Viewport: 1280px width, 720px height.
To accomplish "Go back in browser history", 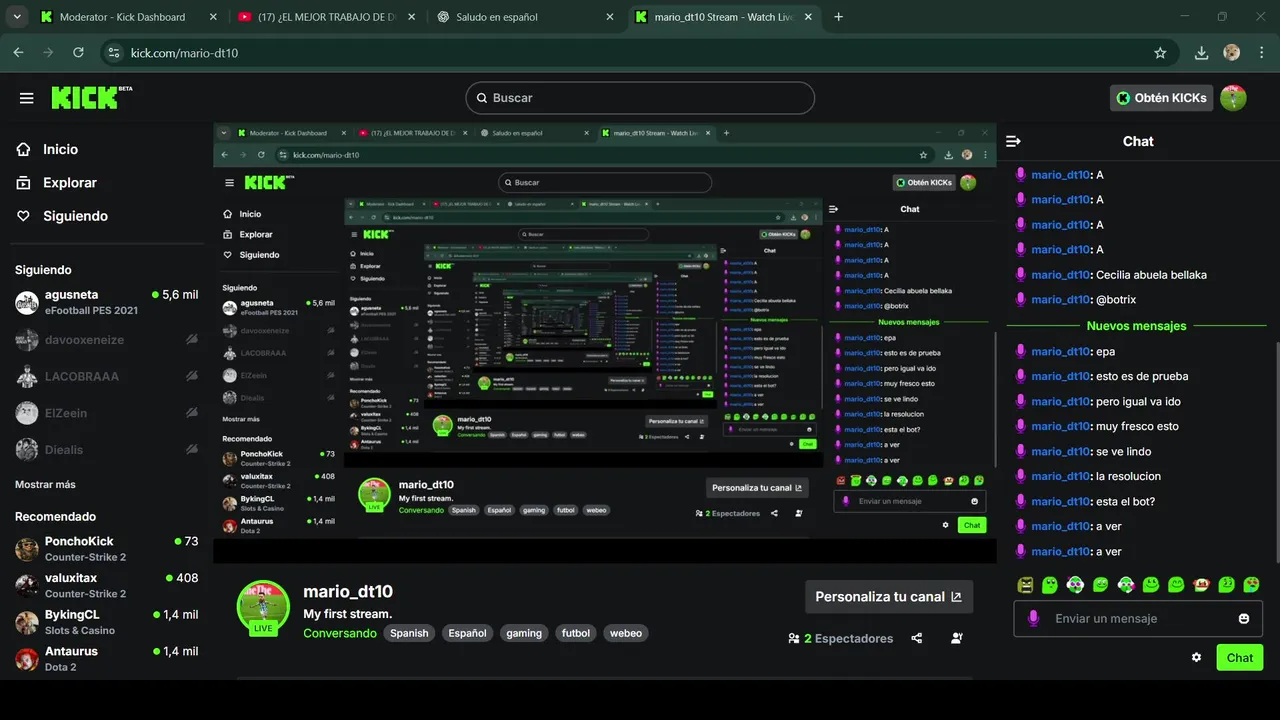I will pos(19,53).
